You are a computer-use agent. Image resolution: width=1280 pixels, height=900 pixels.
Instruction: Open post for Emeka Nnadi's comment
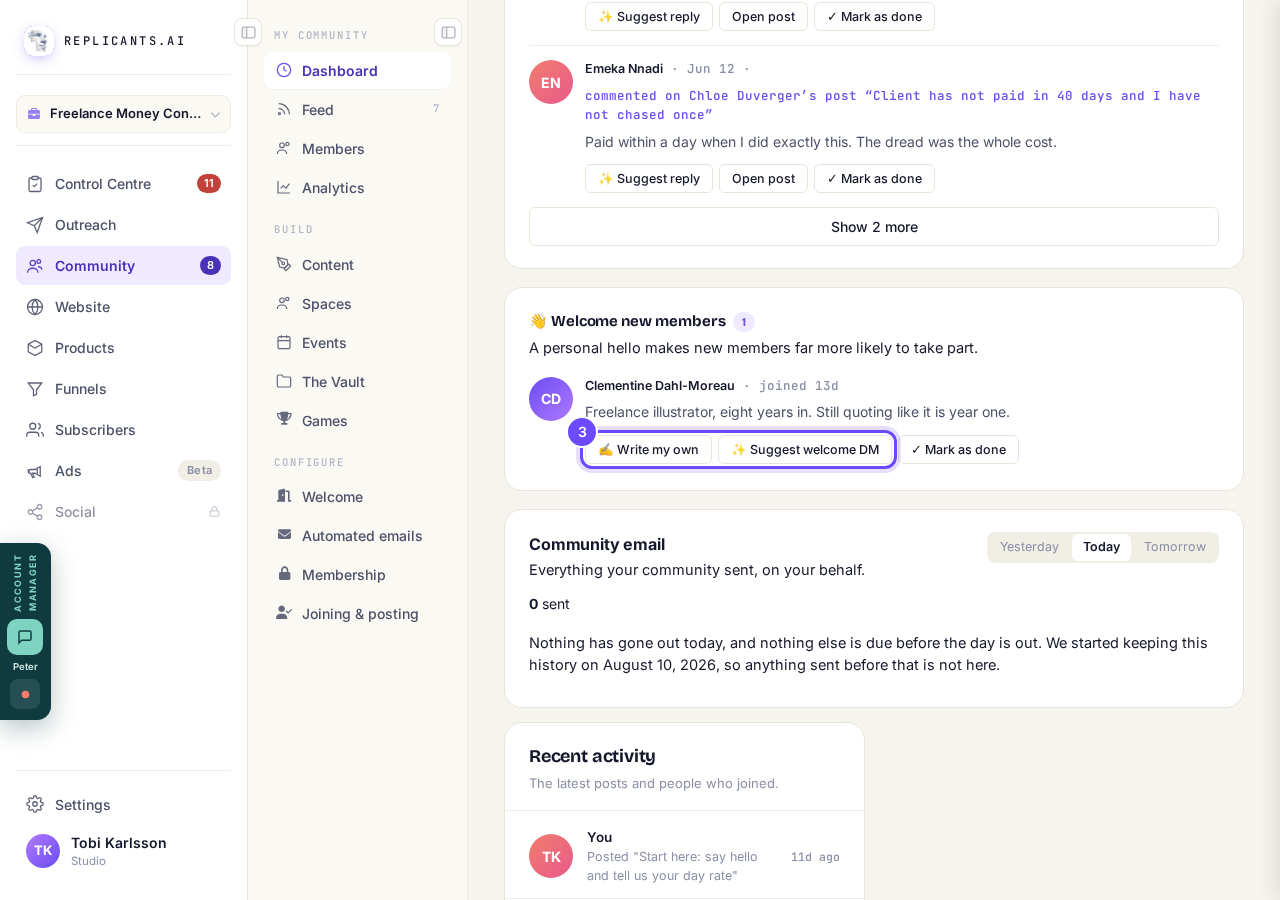click(x=763, y=179)
